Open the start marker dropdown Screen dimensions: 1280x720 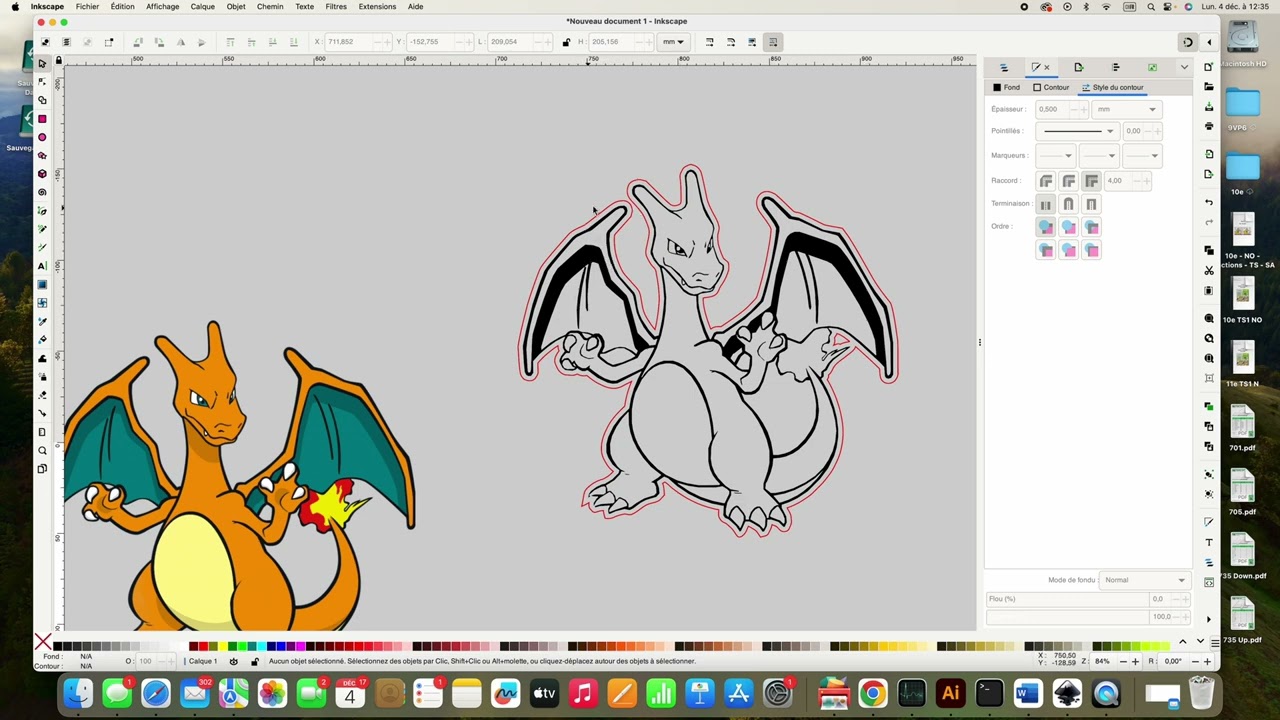(1056, 155)
